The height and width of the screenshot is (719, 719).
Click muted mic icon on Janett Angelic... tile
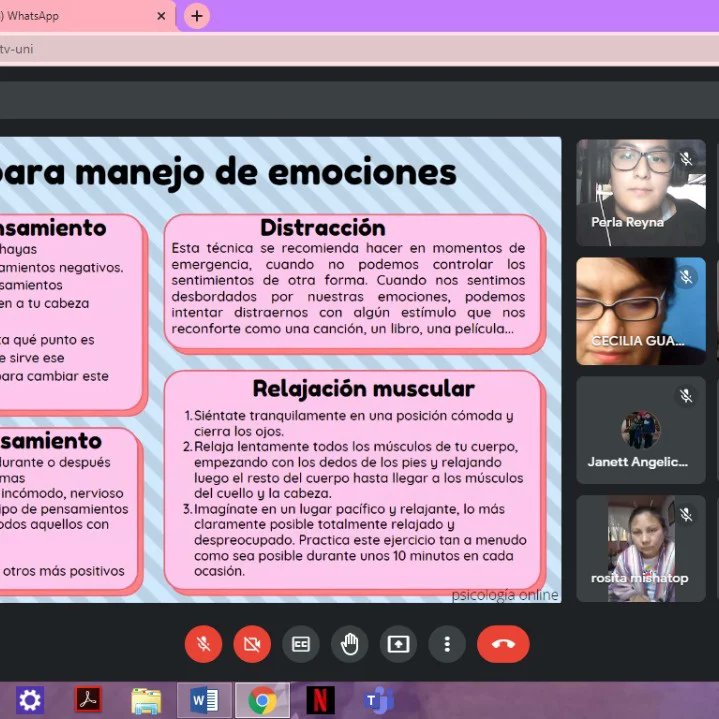pyautogui.click(x=686, y=396)
